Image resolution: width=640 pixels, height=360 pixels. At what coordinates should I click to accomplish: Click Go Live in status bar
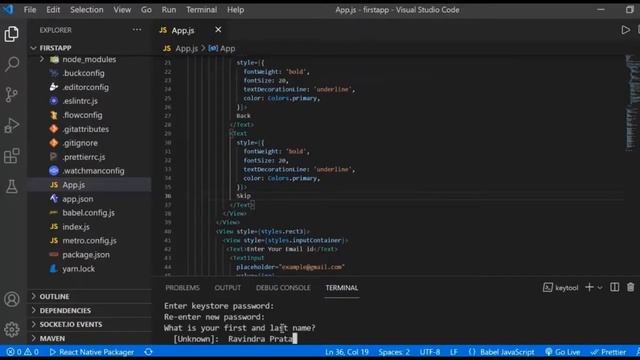click(x=562, y=352)
